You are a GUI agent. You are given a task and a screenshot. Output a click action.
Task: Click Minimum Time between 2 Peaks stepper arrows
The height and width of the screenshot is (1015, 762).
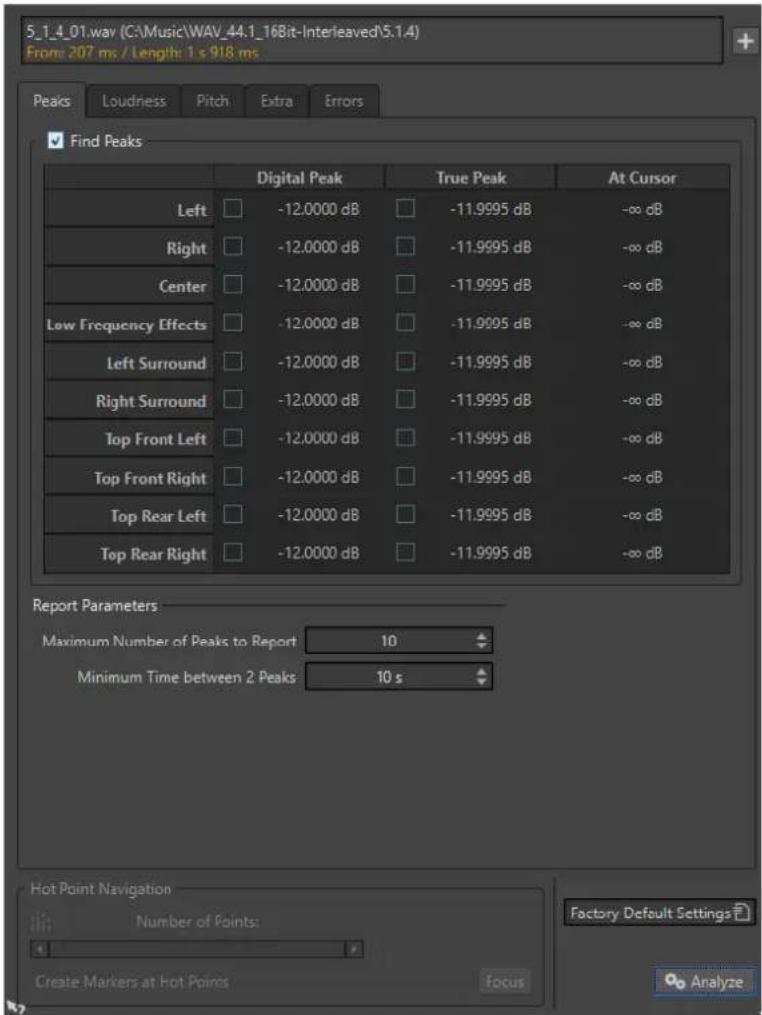point(481,677)
